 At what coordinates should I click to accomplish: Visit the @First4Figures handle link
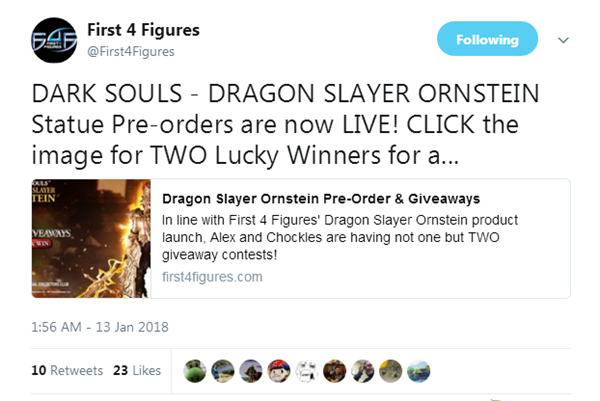point(131,52)
